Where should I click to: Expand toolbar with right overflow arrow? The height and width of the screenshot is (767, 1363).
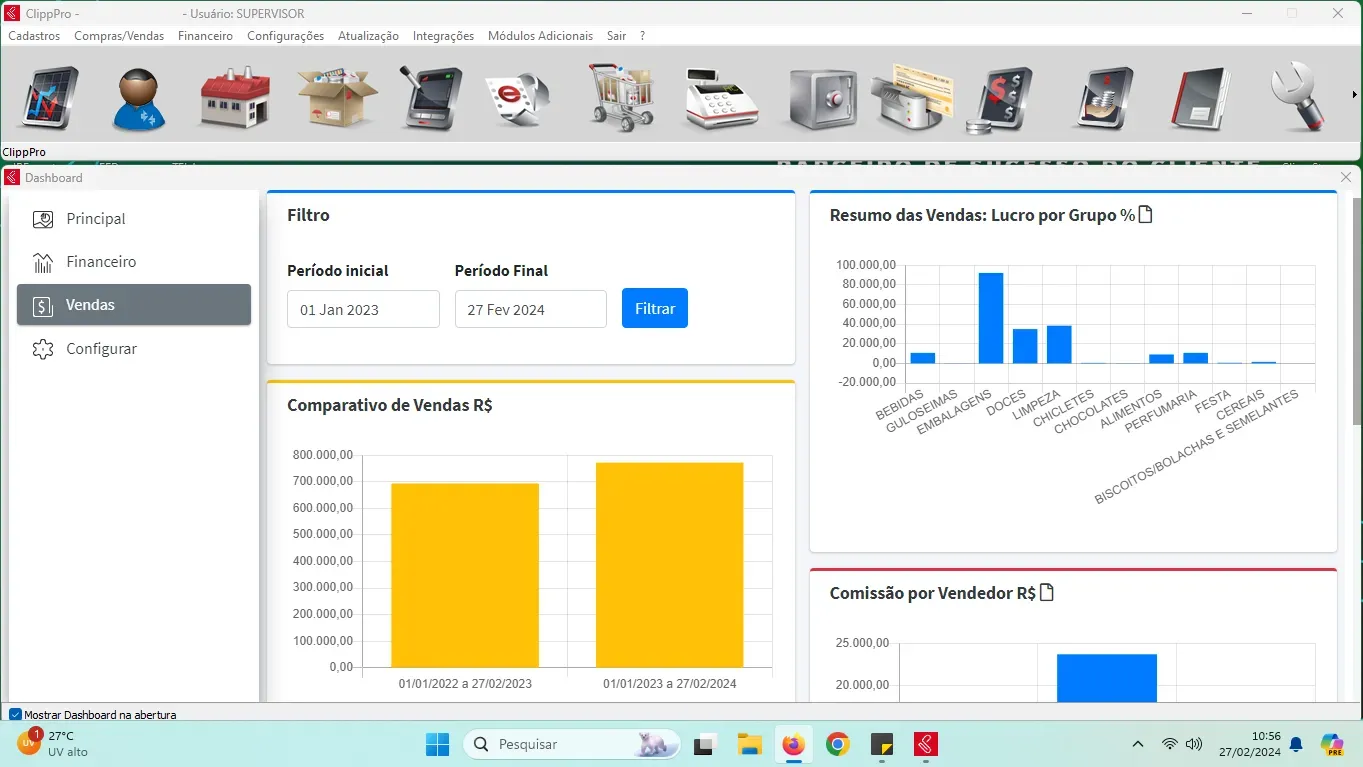click(1354, 95)
